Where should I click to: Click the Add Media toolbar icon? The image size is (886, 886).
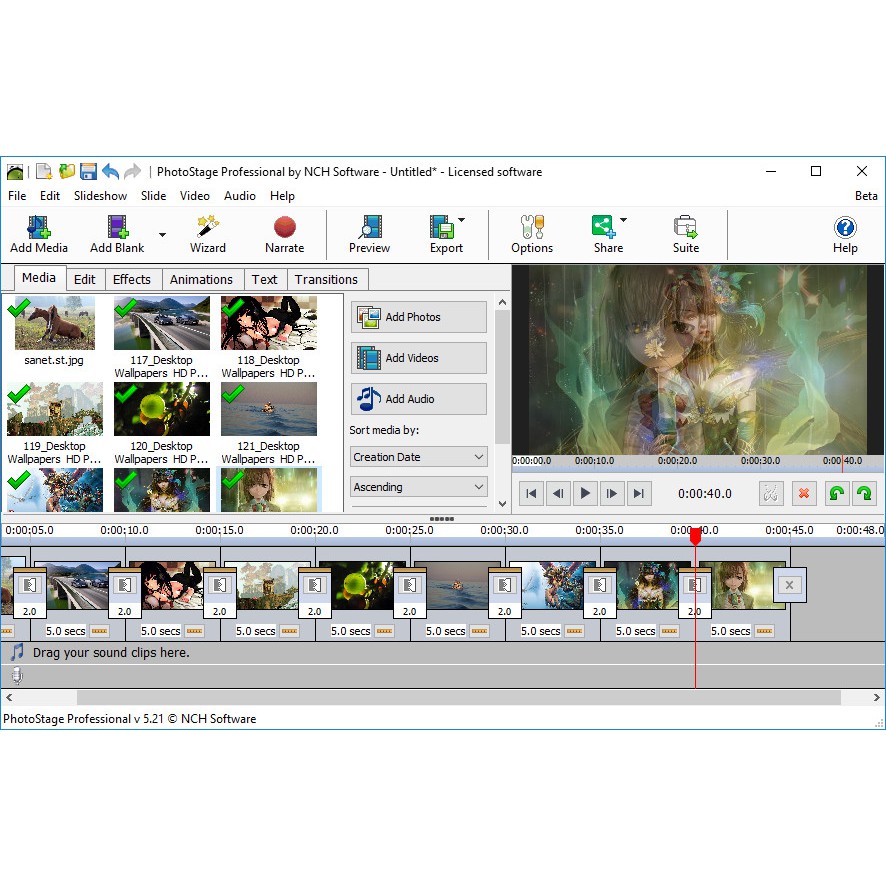39,234
